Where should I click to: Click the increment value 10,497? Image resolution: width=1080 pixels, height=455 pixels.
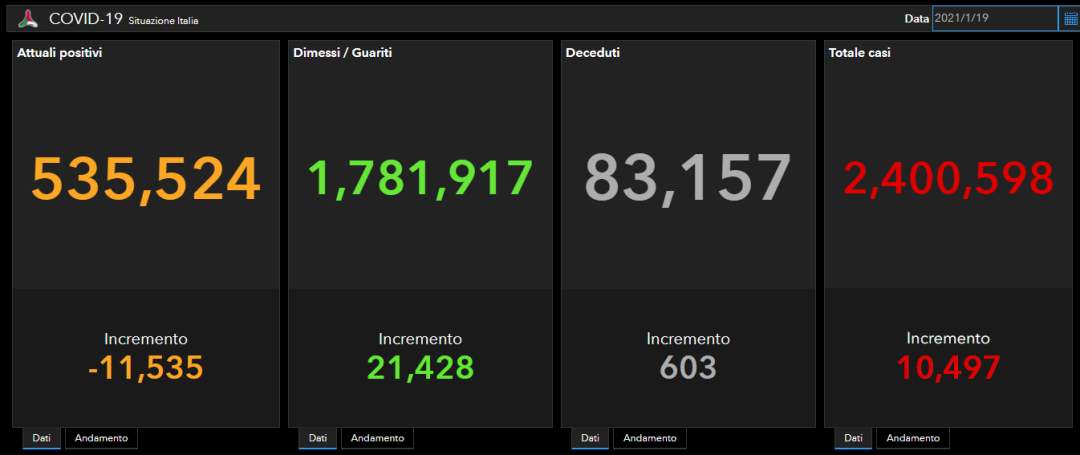coord(948,368)
